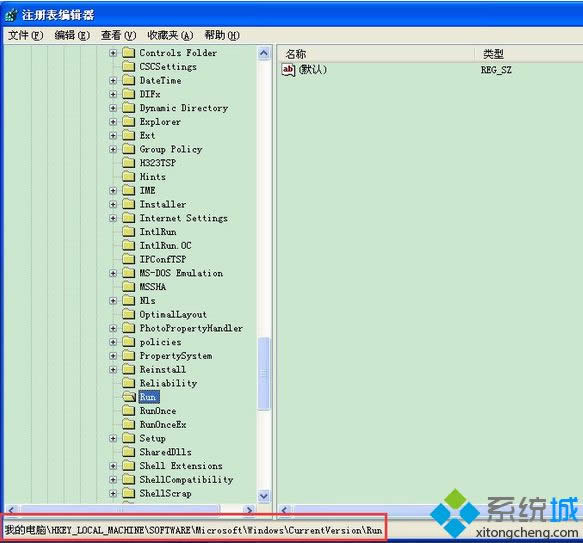Expand the Dynamic Directory key
Image resolution: width=583 pixels, height=543 pixels.
tap(113, 108)
